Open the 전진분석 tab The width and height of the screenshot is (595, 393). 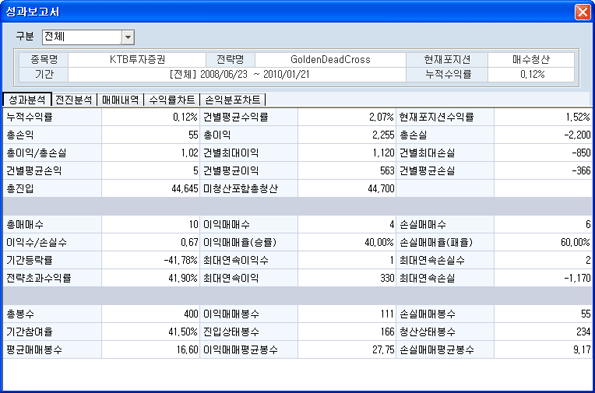(x=74, y=100)
